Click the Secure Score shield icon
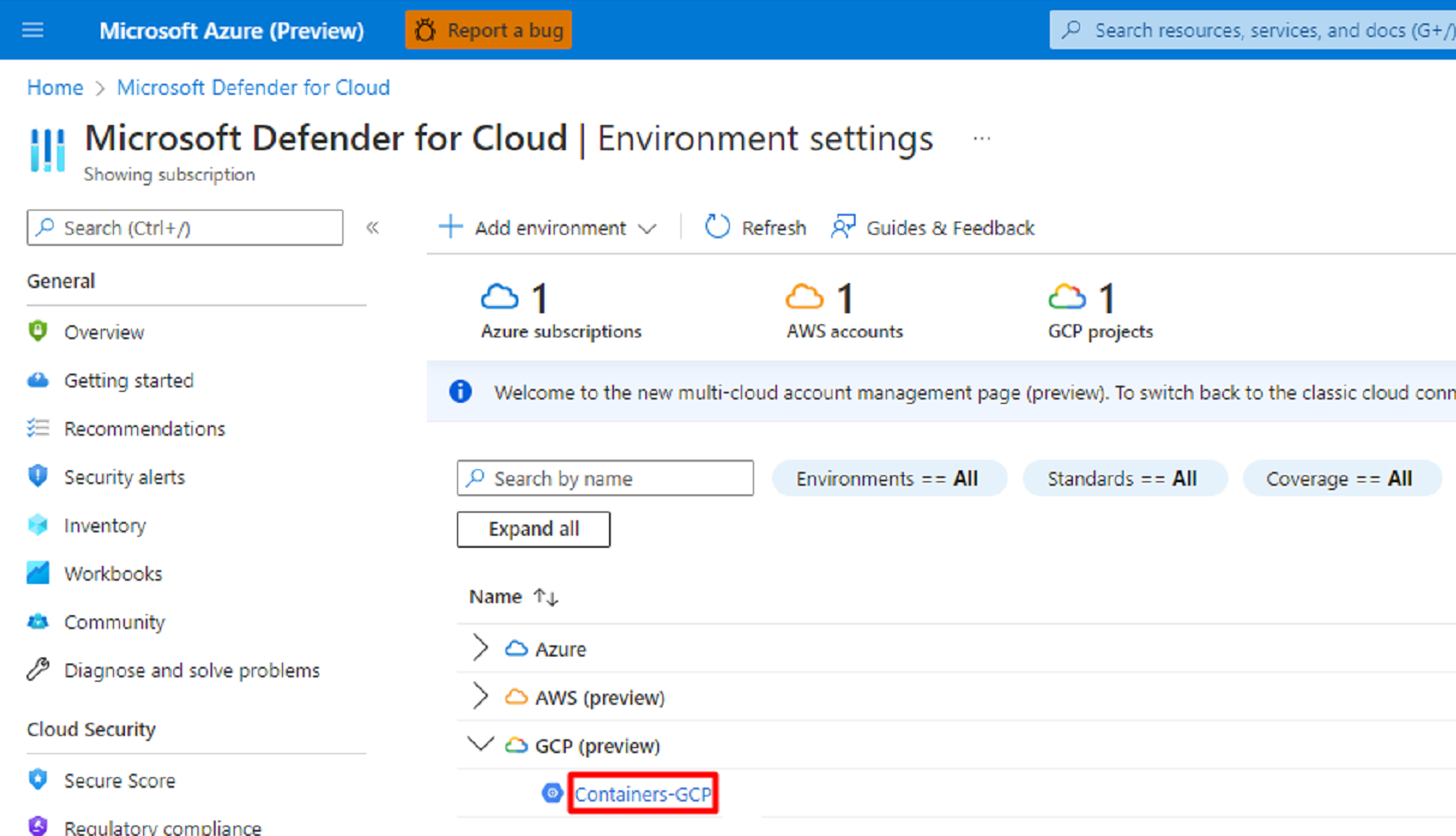The width and height of the screenshot is (1456, 836). coord(38,780)
